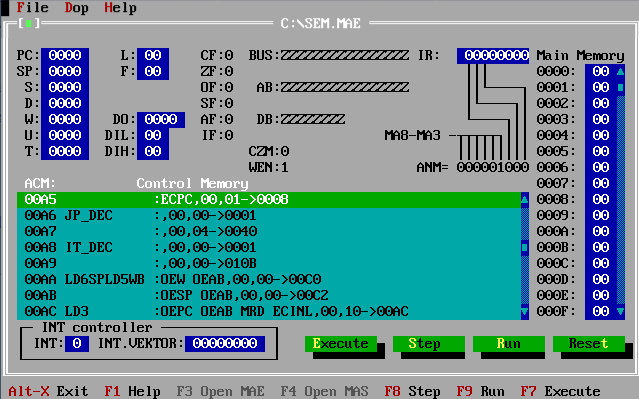Click the ZF:0 zero flag

tap(216, 71)
